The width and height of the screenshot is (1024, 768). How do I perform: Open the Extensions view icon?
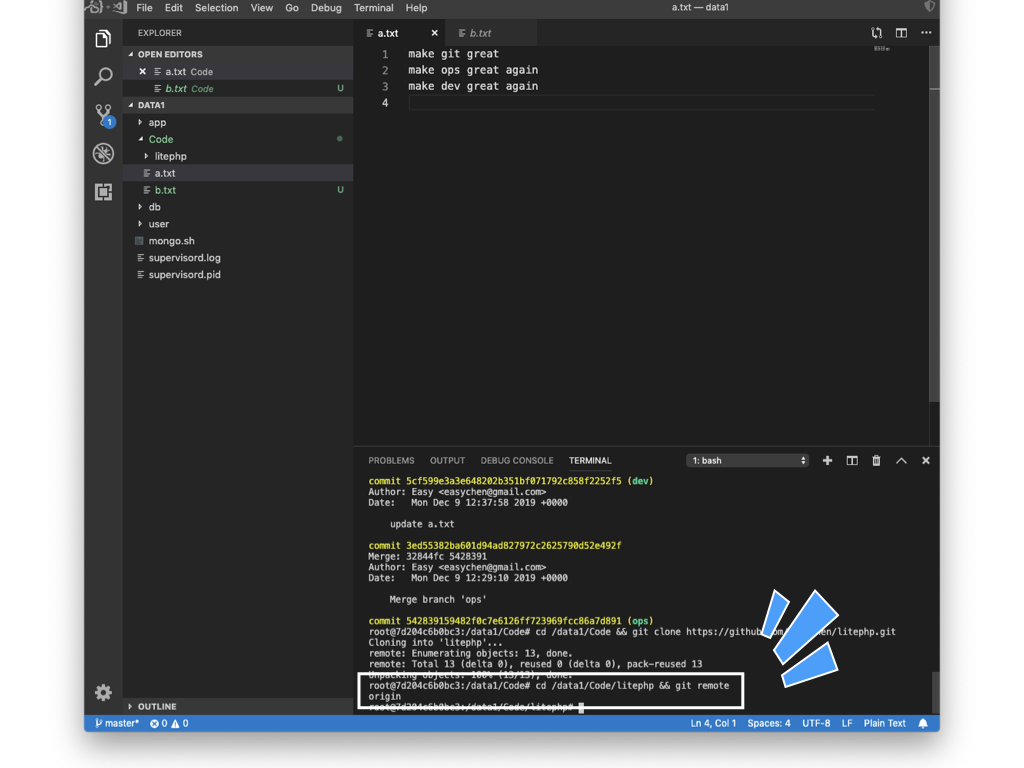pos(103,192)
